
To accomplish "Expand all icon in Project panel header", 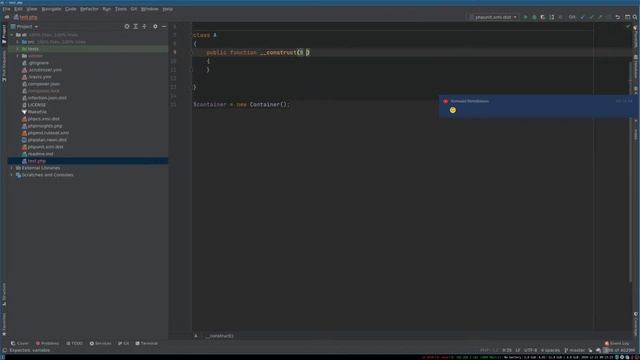I will [x=136, y=27].
